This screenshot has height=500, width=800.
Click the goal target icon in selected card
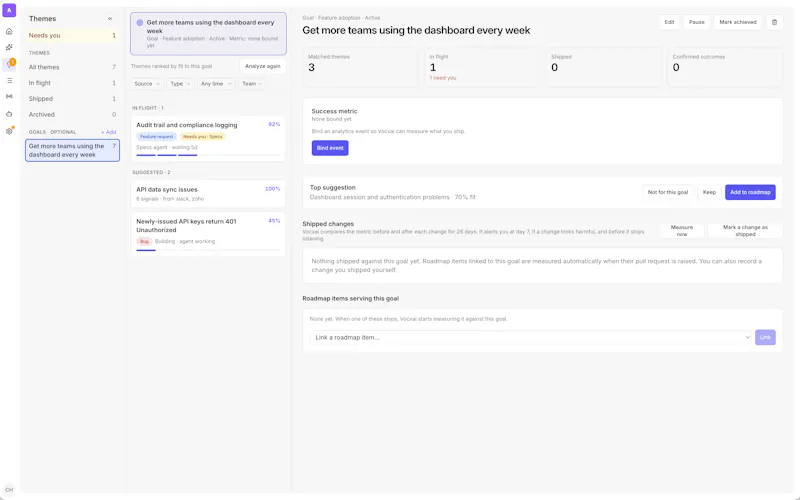click(x=140, y=22)
